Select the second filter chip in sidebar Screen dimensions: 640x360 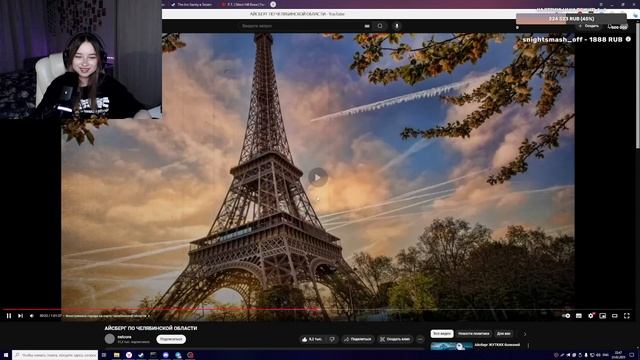pos(473,333)
